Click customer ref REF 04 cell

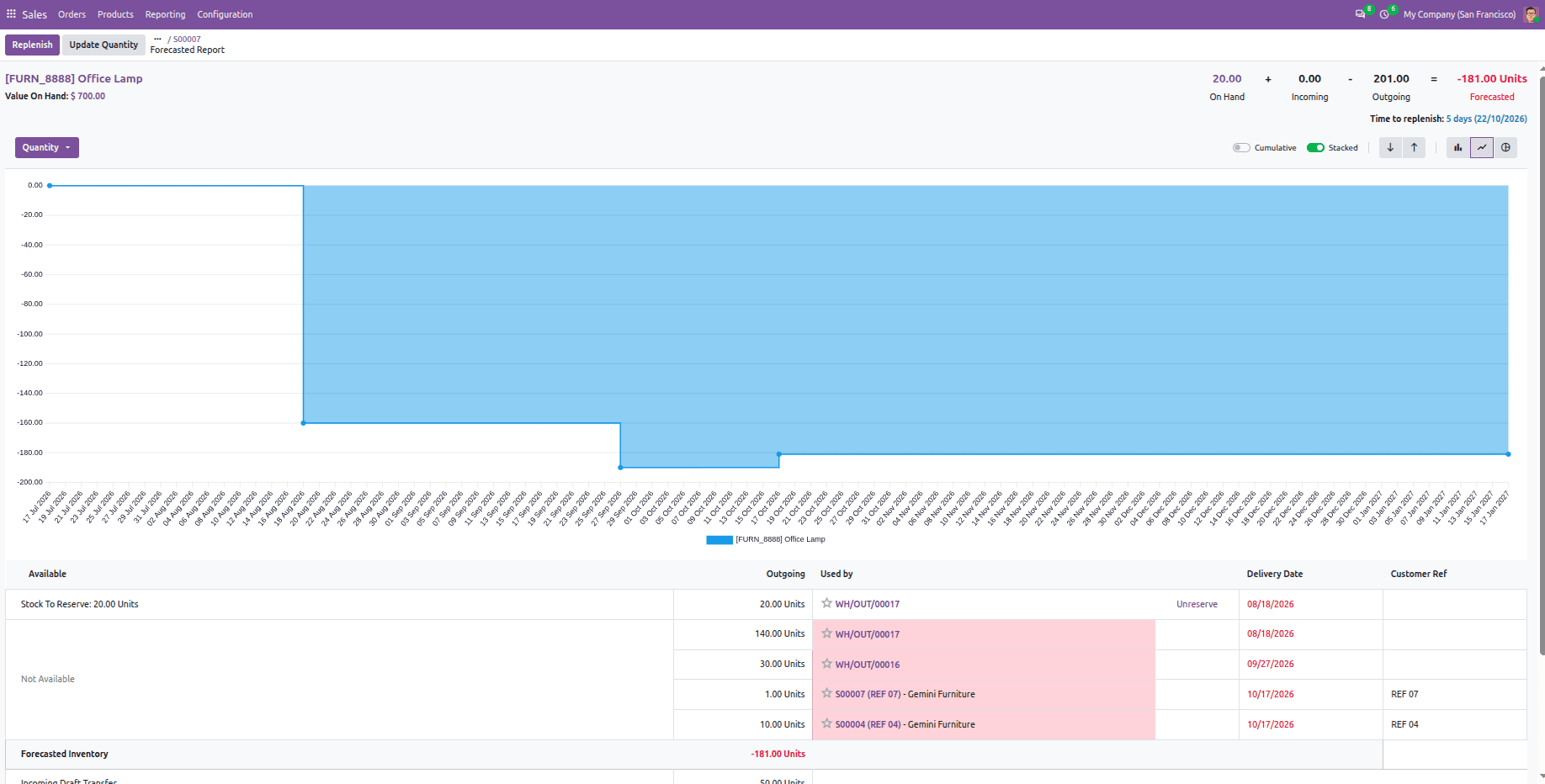1454,724
